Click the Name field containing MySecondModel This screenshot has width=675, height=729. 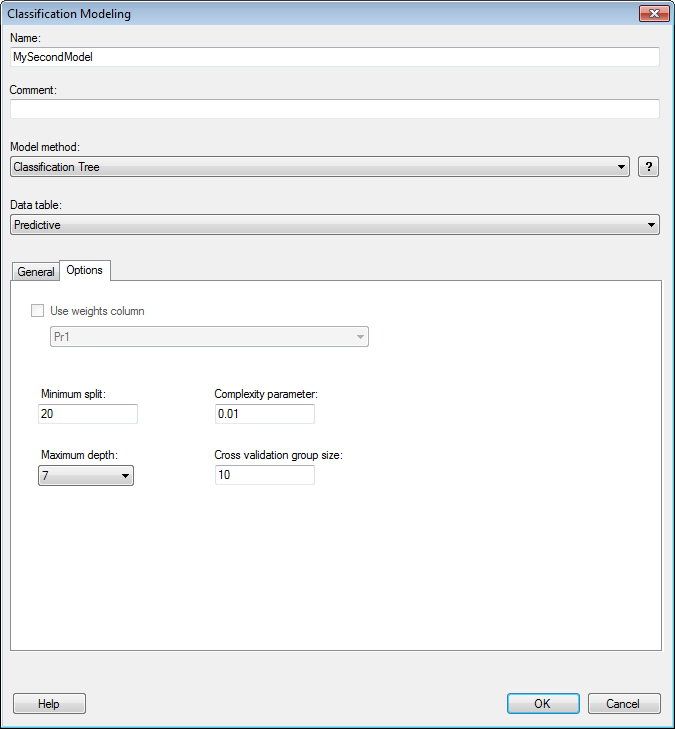click(335, 57)
